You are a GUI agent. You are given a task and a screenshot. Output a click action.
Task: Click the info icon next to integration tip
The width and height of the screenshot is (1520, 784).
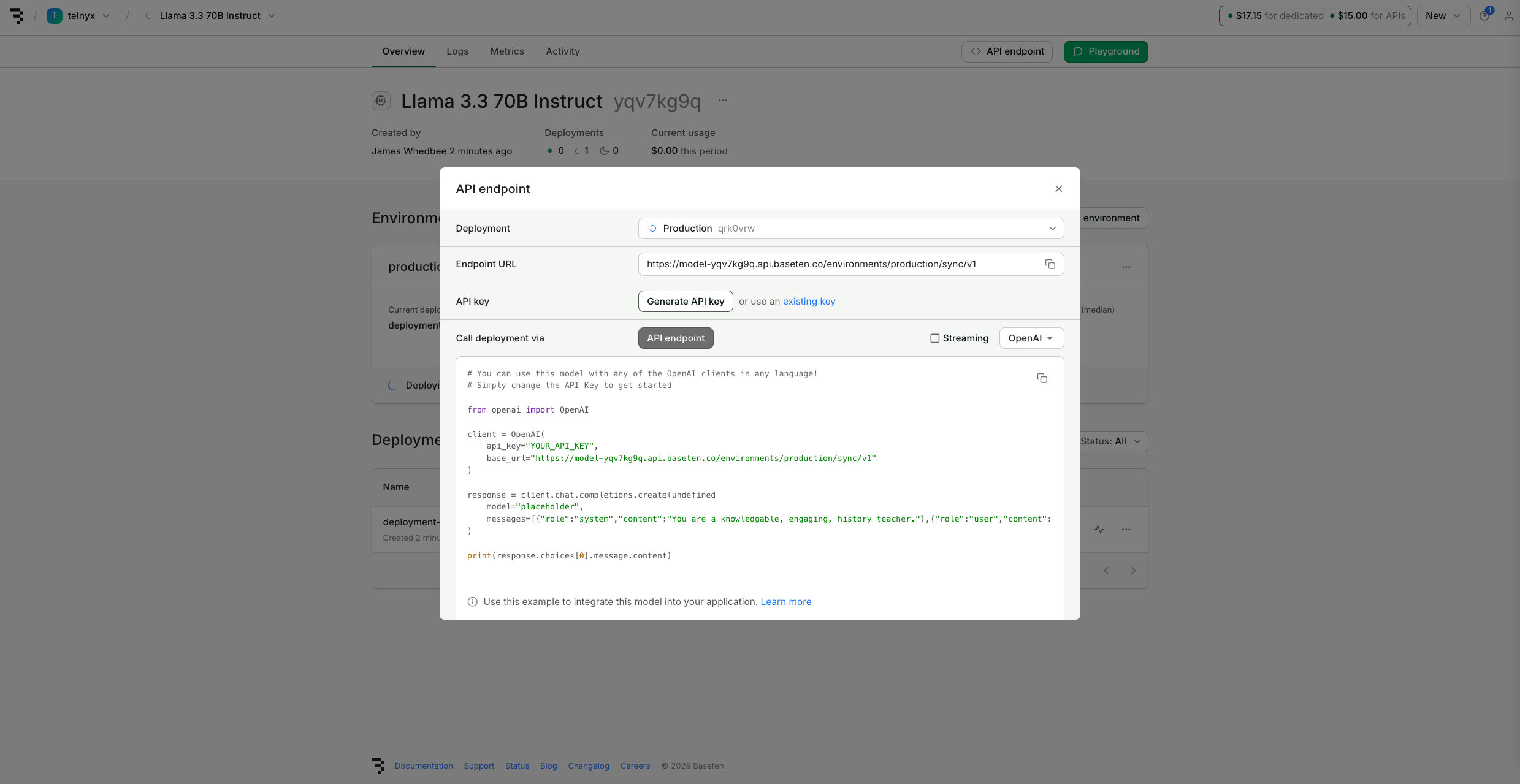click(x=472, y=601)
